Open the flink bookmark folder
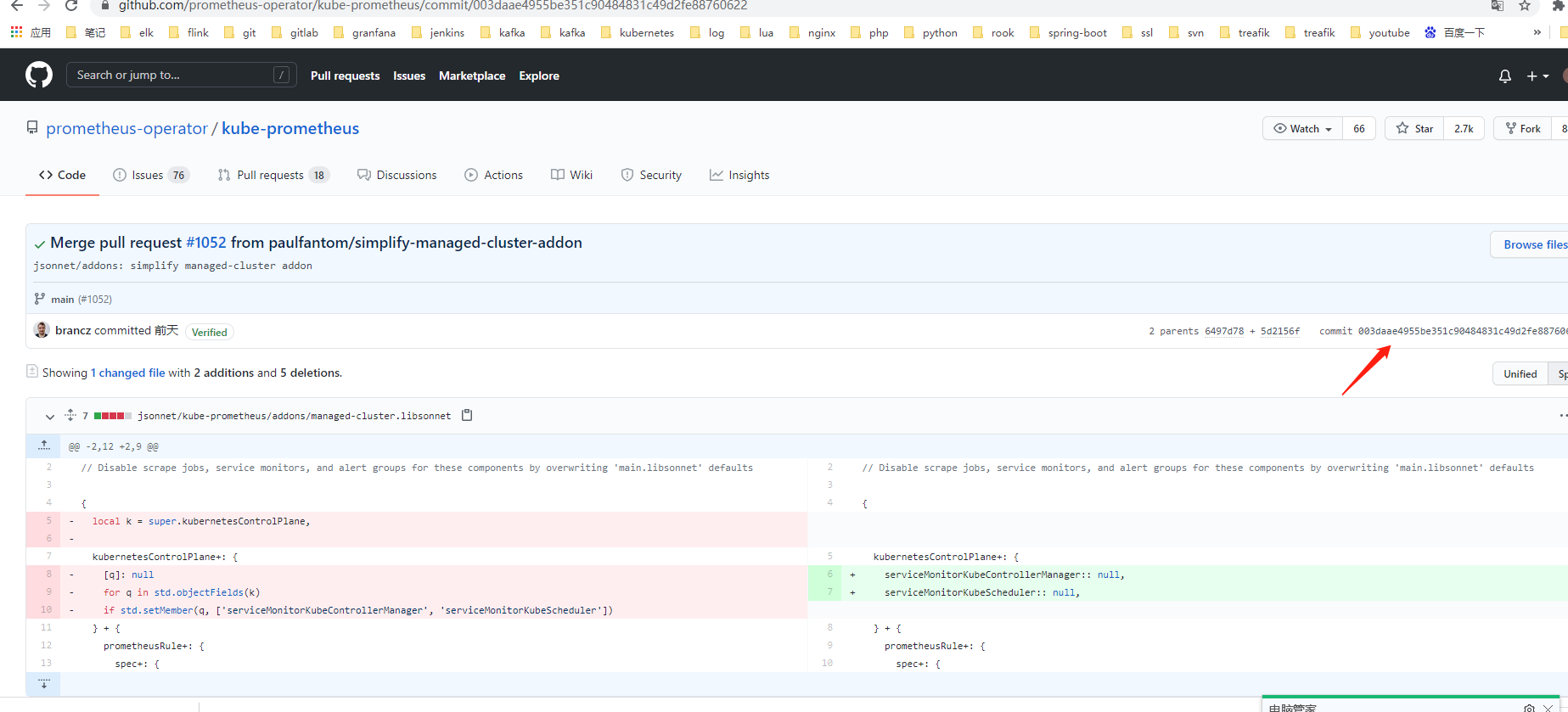 [188, 32]
